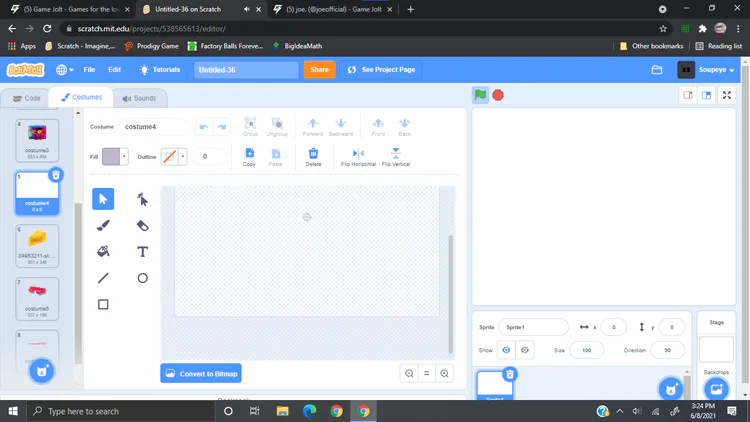This screenshot has height=422, width=750.
Task: Click the Group icon
Action: (250, 127)
